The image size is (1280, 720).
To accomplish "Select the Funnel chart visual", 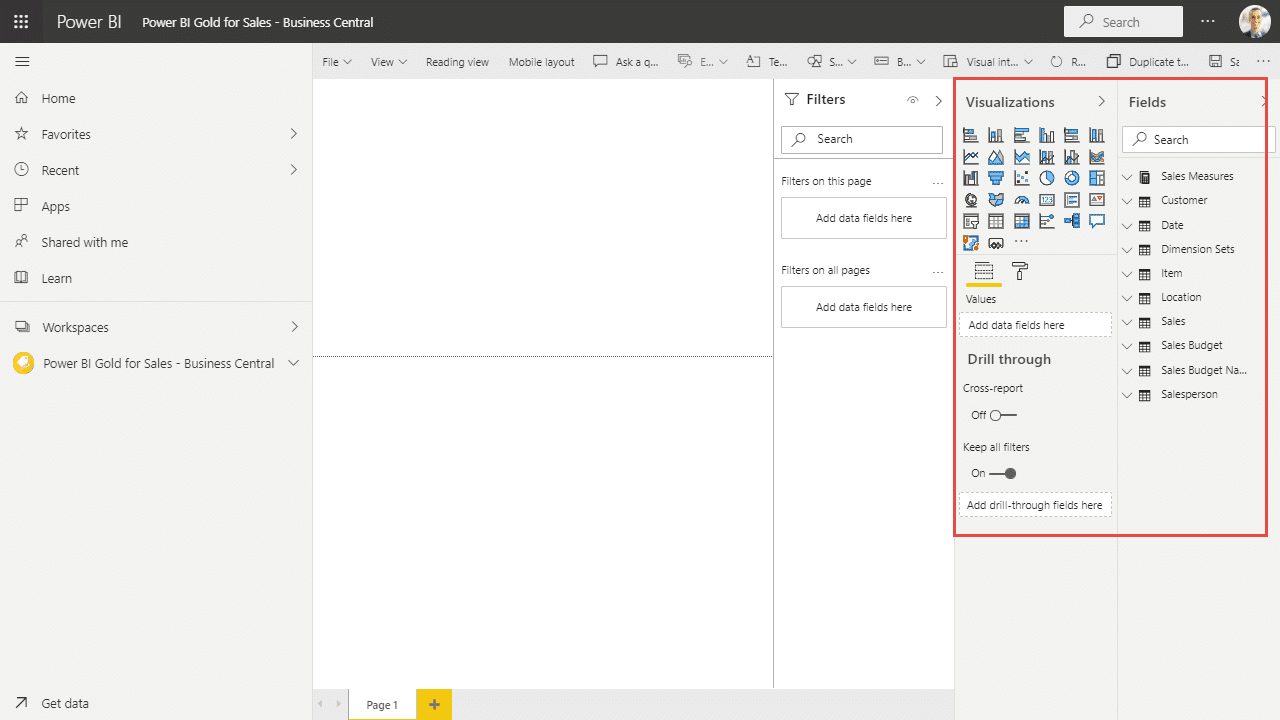I will pyautogui.click(x=996, y=178).
